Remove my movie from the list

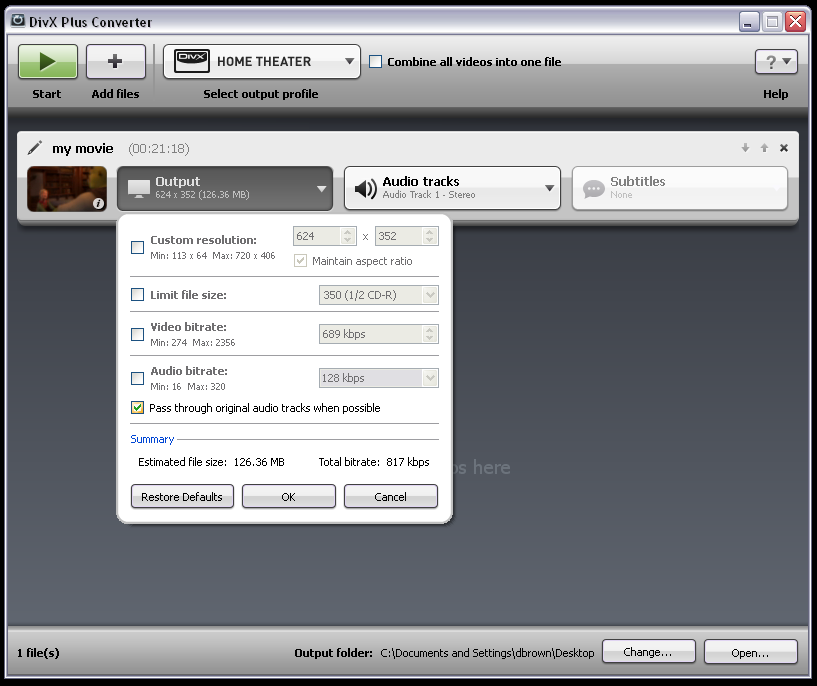[784, 148]
